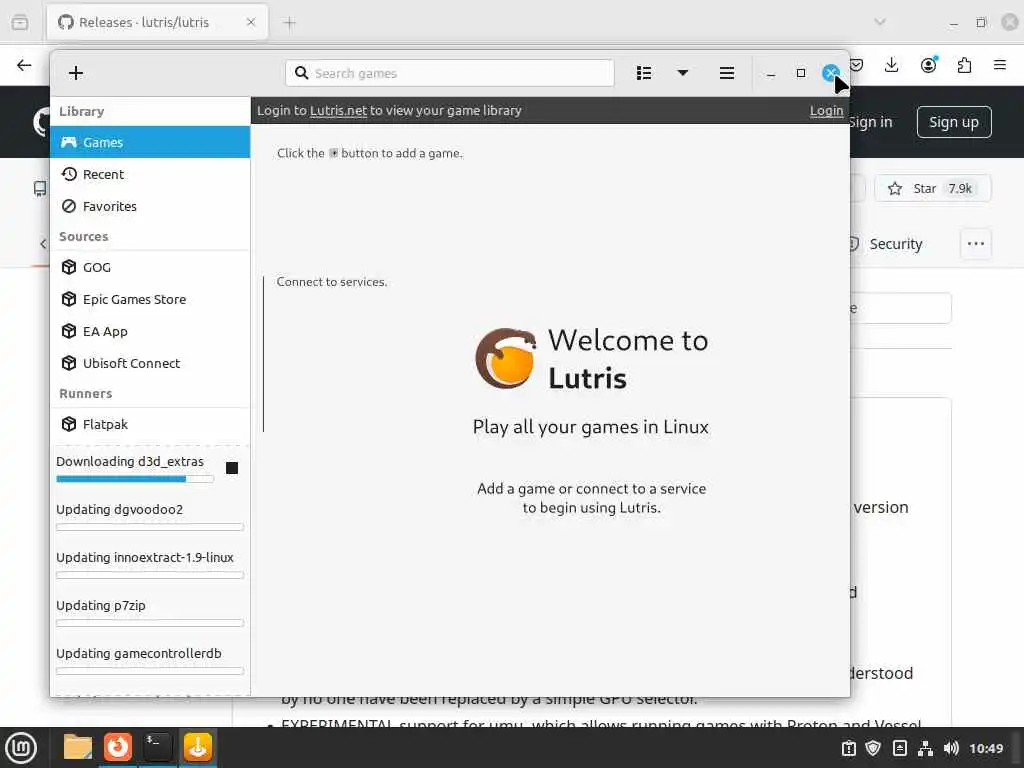Star the lutris repository on GitHub
Viewport: 1024px width, 768px height.
933,189
